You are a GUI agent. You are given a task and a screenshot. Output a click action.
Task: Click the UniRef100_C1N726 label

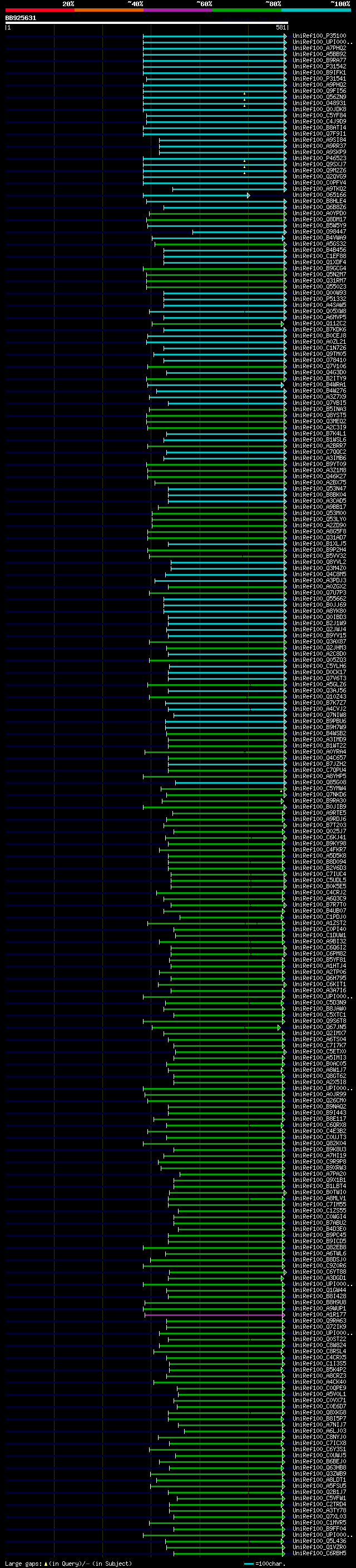[x=319, y=348]
